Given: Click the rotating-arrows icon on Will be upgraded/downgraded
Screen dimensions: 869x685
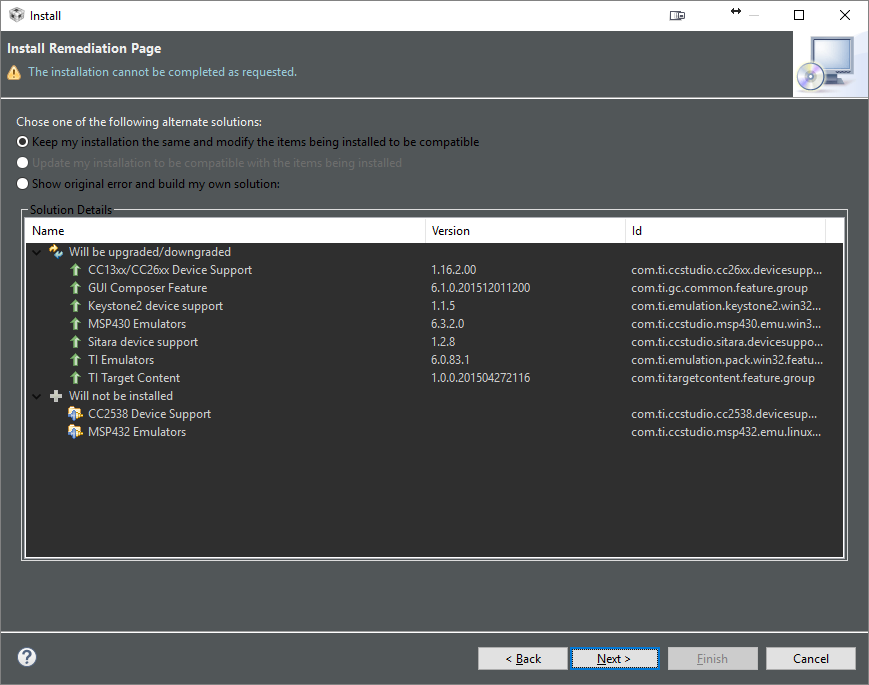Looking at the screenshot, I should tap(55, 251).
